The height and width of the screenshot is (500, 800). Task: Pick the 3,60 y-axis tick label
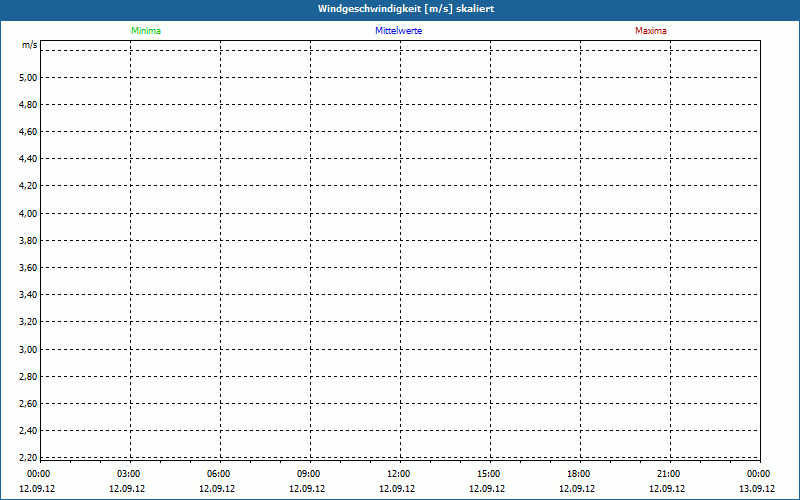(x=28, y=268)
